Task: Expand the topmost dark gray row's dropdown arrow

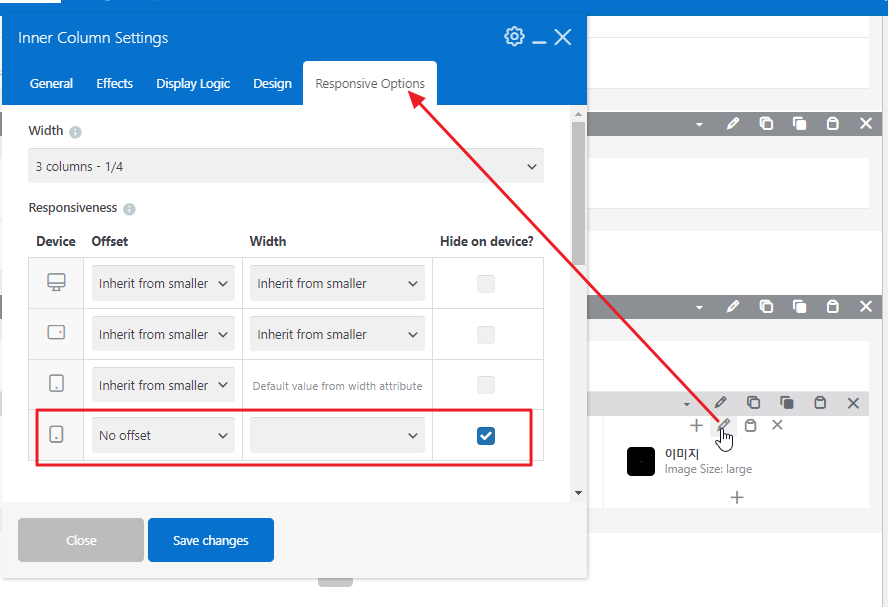Action: (699, 125)
